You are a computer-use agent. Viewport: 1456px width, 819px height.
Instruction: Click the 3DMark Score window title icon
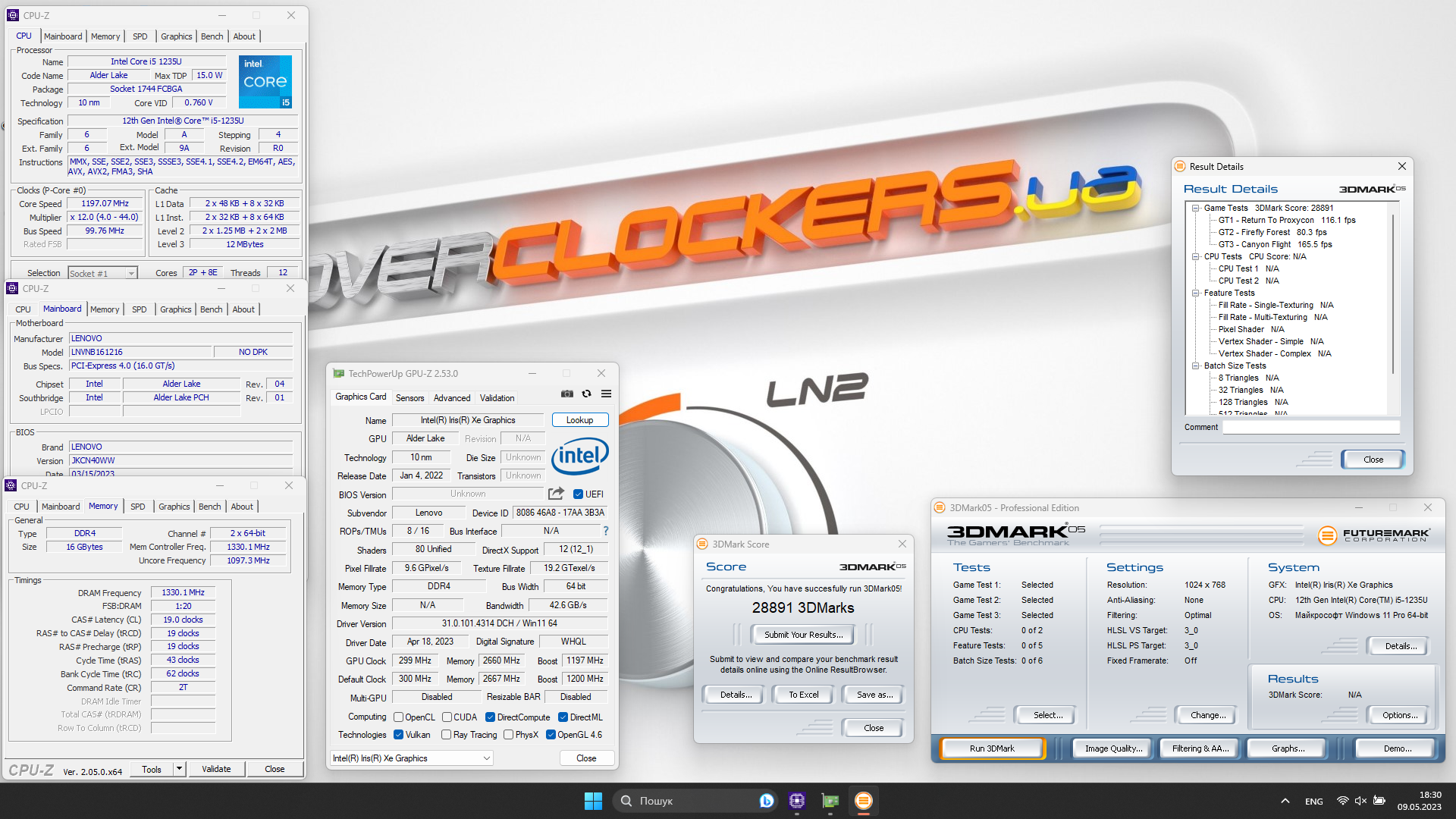702,544
